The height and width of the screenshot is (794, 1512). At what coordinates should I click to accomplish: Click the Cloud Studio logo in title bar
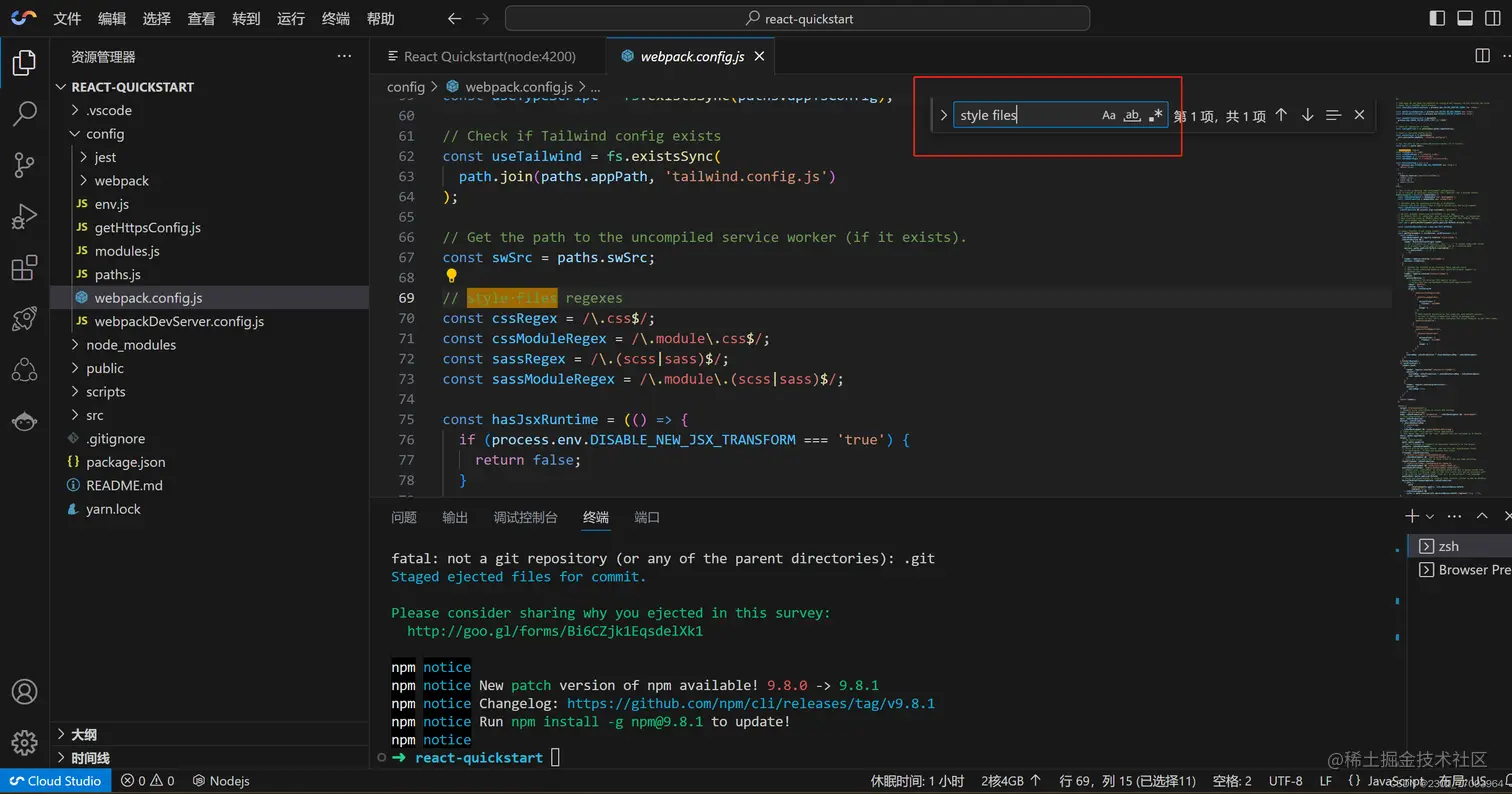[24, 18]
